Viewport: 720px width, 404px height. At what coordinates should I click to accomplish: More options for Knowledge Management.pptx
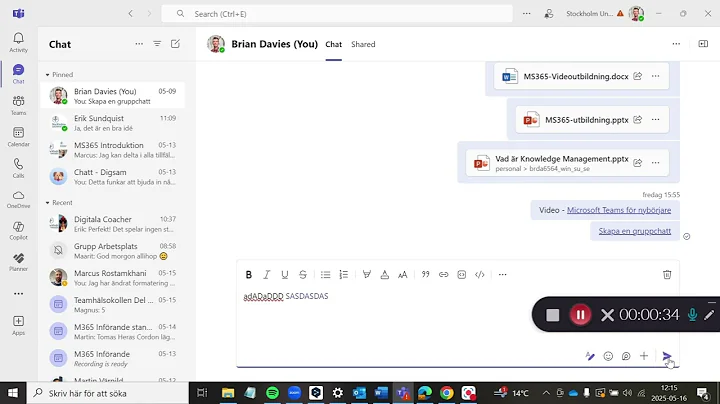click(x=655, y=163)
